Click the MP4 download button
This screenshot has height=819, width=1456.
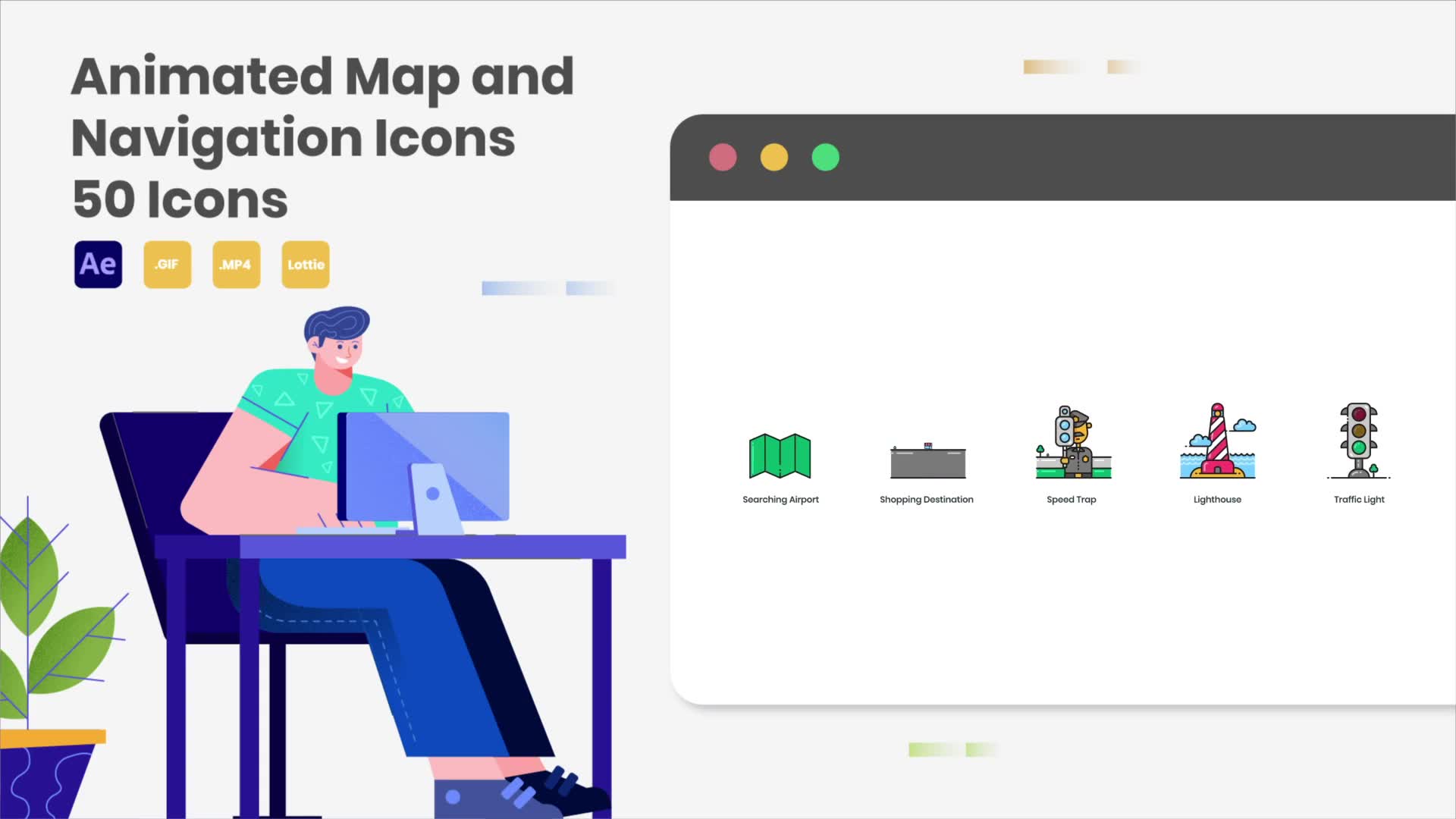point(235,264)
